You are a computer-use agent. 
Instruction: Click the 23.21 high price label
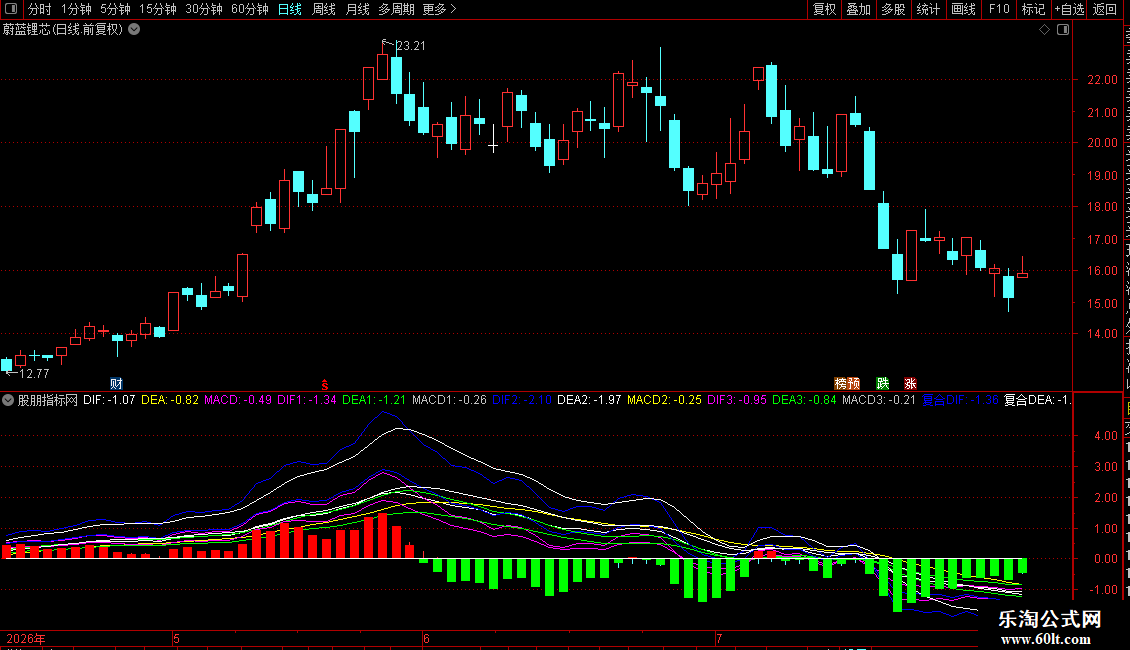tap(411, 45)
